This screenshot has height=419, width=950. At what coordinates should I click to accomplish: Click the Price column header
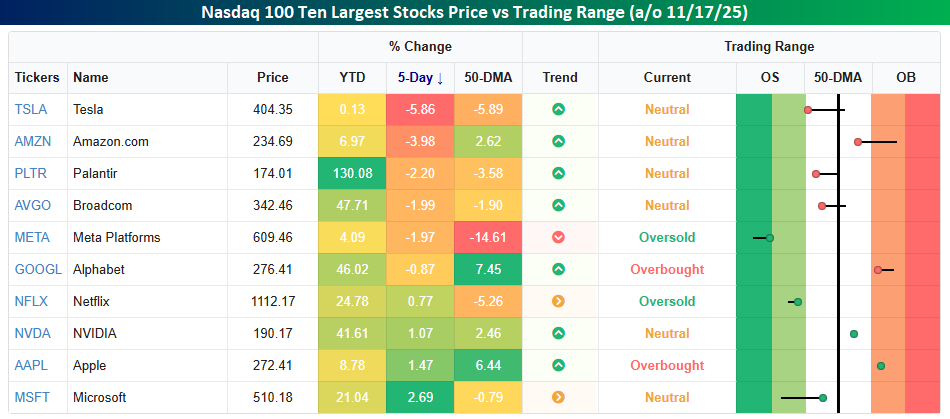point(272,77)
